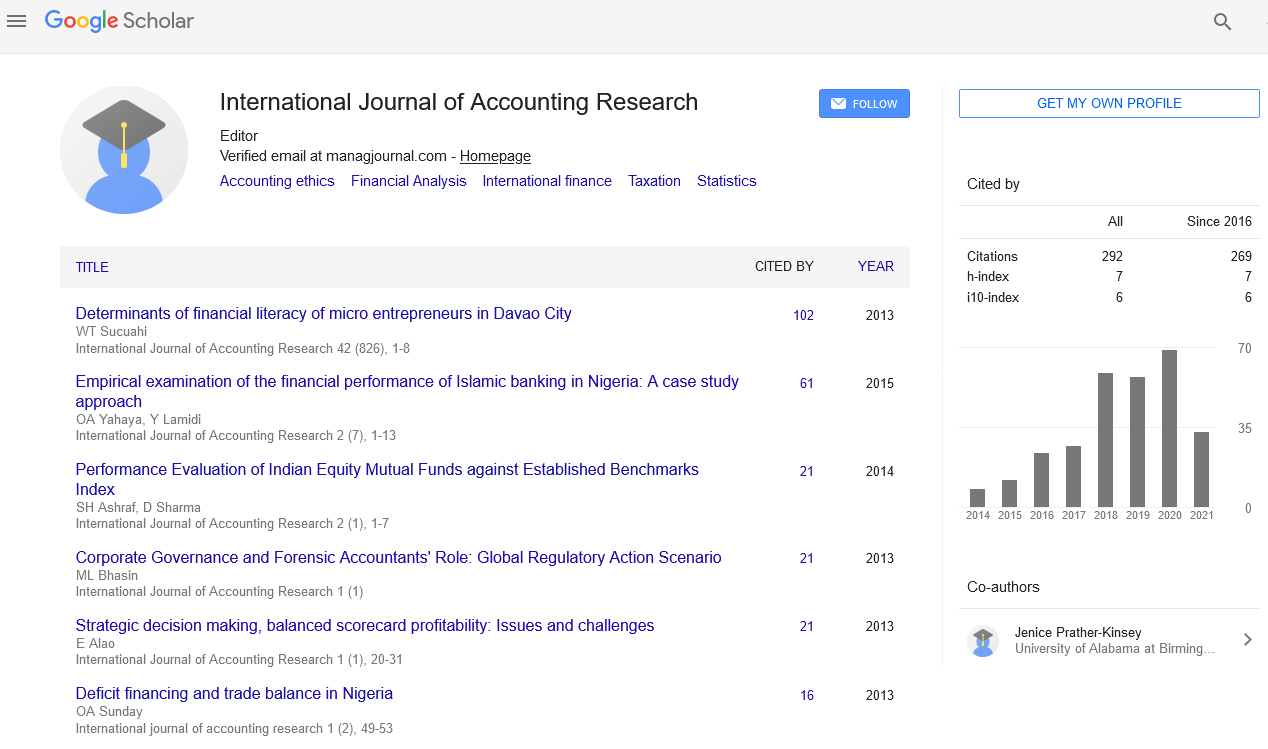Click the search magnifier icon

tap(1222, 22)
